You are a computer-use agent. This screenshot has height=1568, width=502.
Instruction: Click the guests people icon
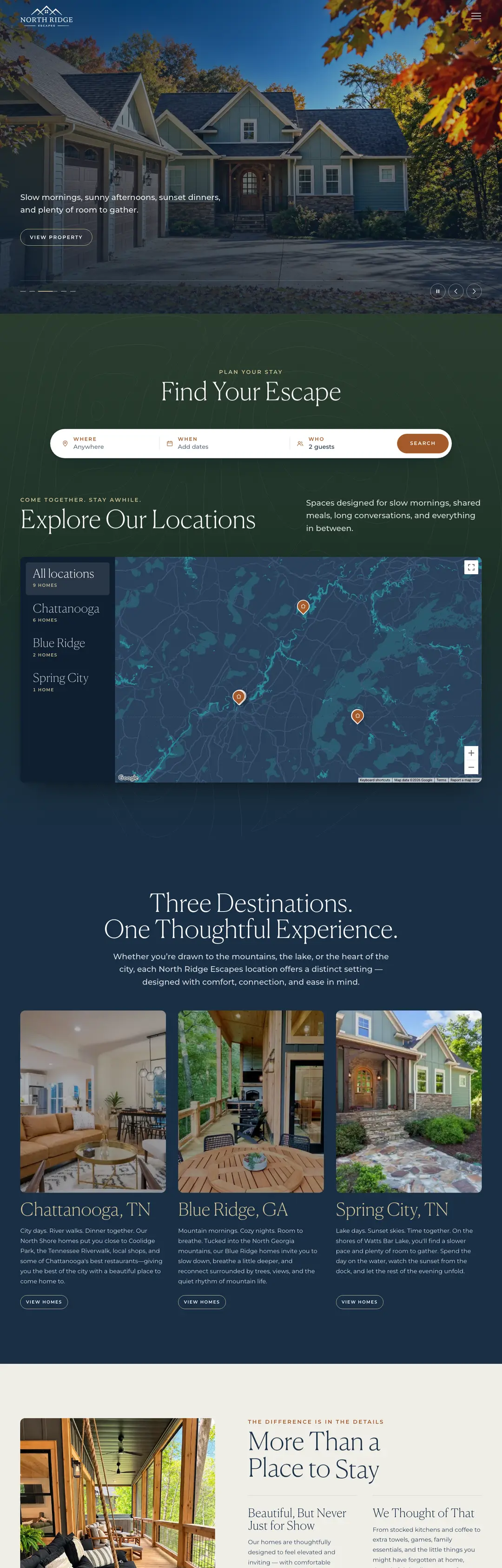click(300, 444)
